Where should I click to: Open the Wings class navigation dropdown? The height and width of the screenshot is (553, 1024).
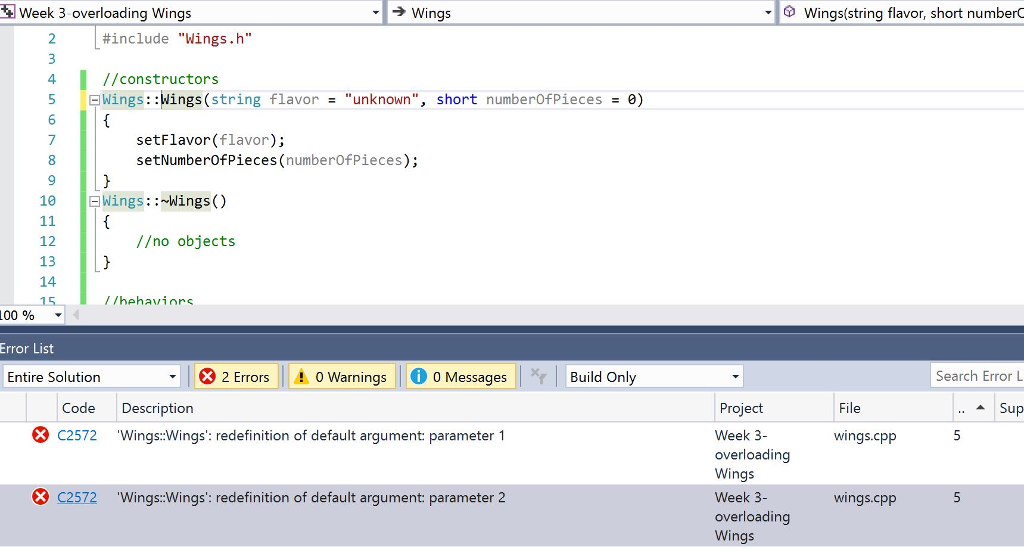(x=582, y=12)
